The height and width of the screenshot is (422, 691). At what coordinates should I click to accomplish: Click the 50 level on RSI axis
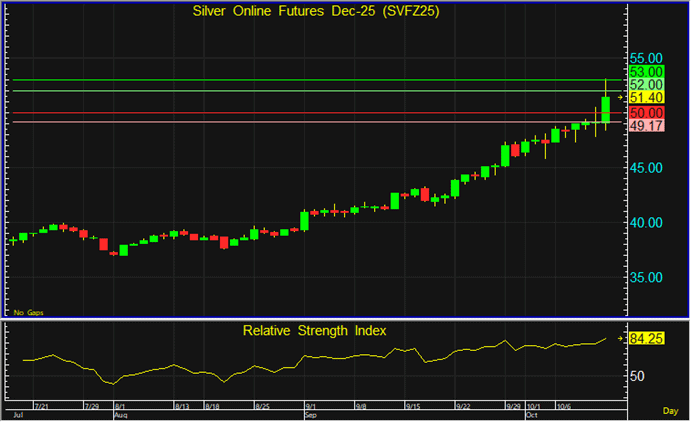click(x=637, y=376)
